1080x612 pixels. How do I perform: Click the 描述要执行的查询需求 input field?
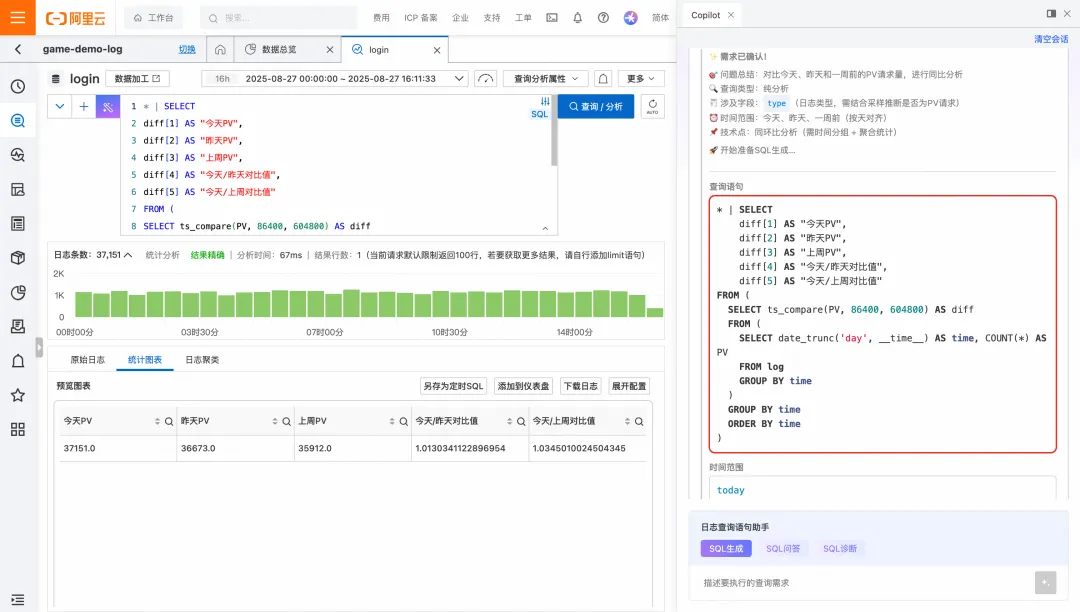click(x=864, y=582)
